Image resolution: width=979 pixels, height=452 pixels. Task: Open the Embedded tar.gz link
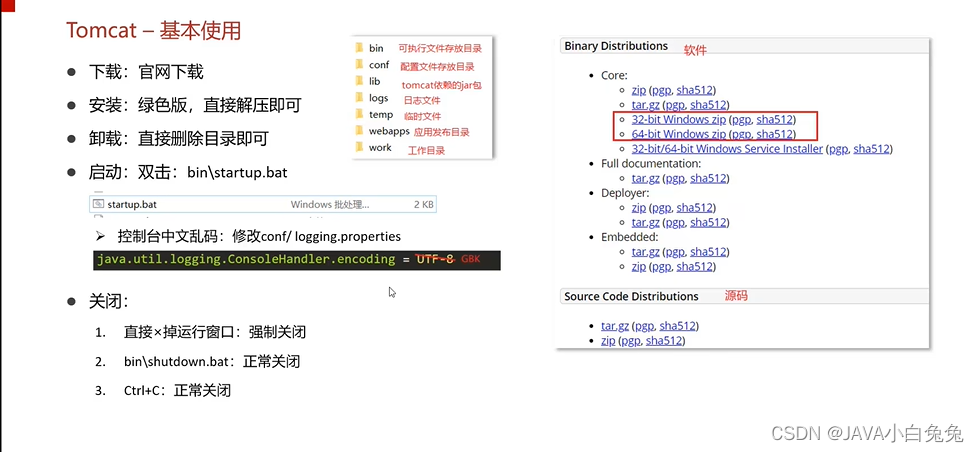coord(646,252)
